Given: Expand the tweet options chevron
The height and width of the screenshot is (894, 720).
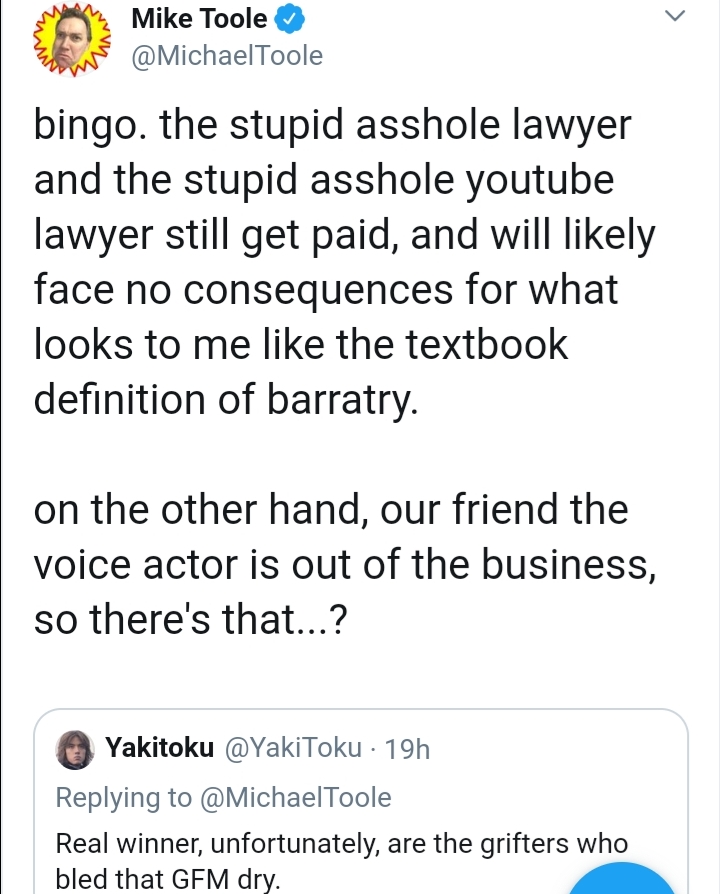Looking at the screenshot, I should pos(675,16).
